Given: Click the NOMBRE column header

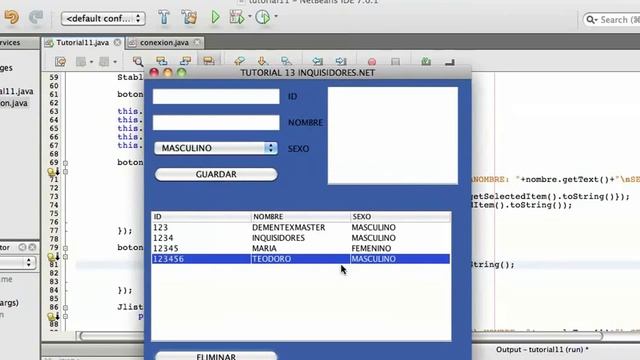Looking at the screenshot, I should (x=300, y=217).
